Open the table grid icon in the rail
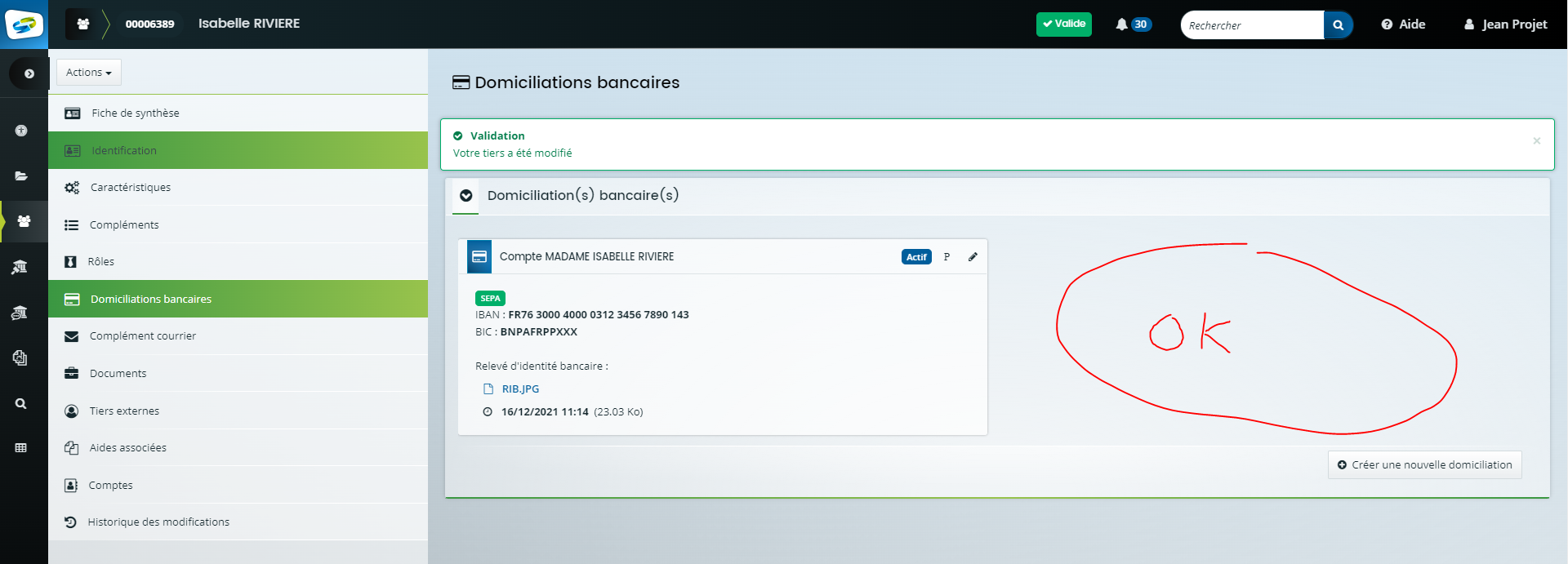Screen dimensions: 1568x564 click(21, 447)
